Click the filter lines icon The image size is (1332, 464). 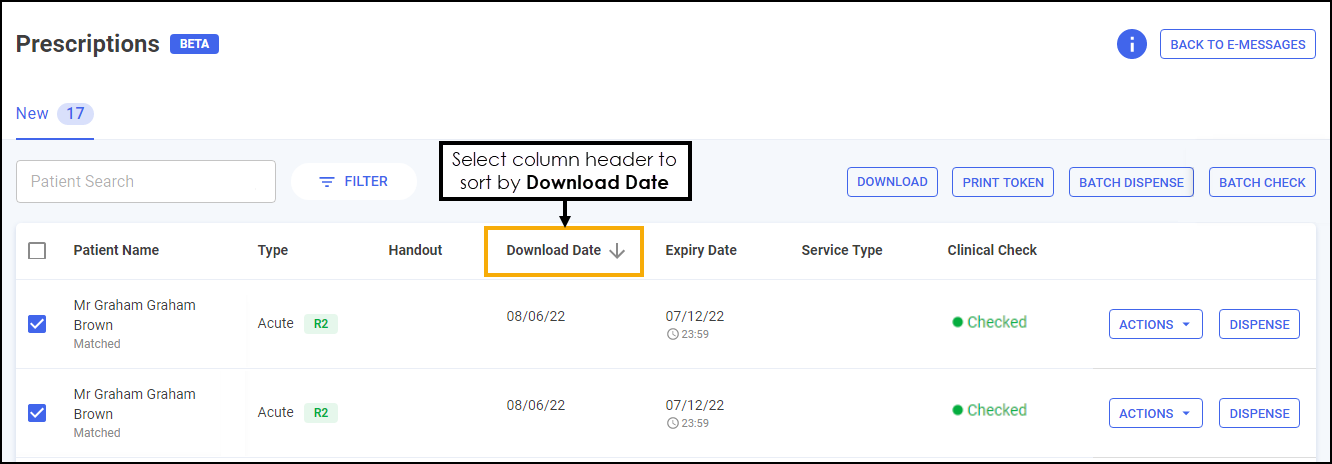pyautogui.click(x=326, y=182)
